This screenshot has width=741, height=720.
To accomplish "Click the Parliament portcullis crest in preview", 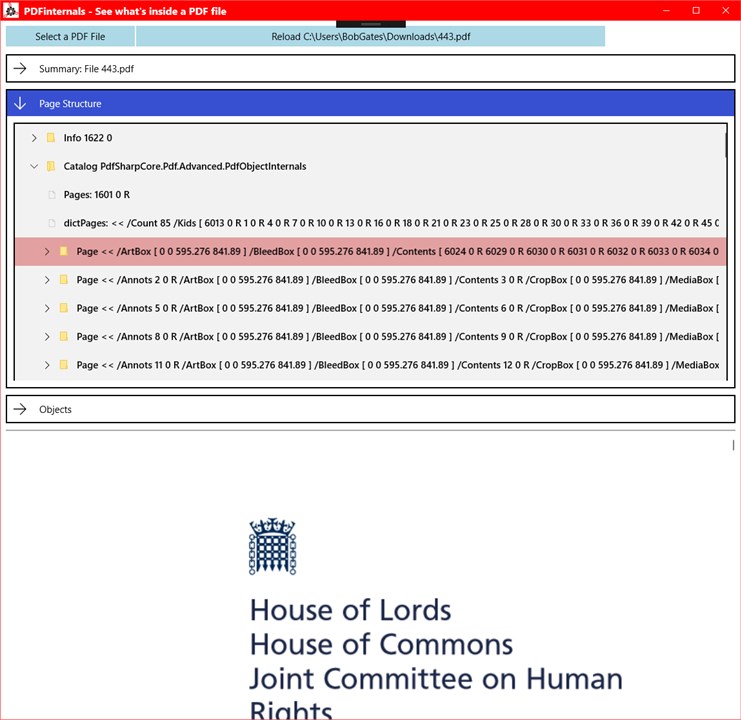I will coord(273,546).
